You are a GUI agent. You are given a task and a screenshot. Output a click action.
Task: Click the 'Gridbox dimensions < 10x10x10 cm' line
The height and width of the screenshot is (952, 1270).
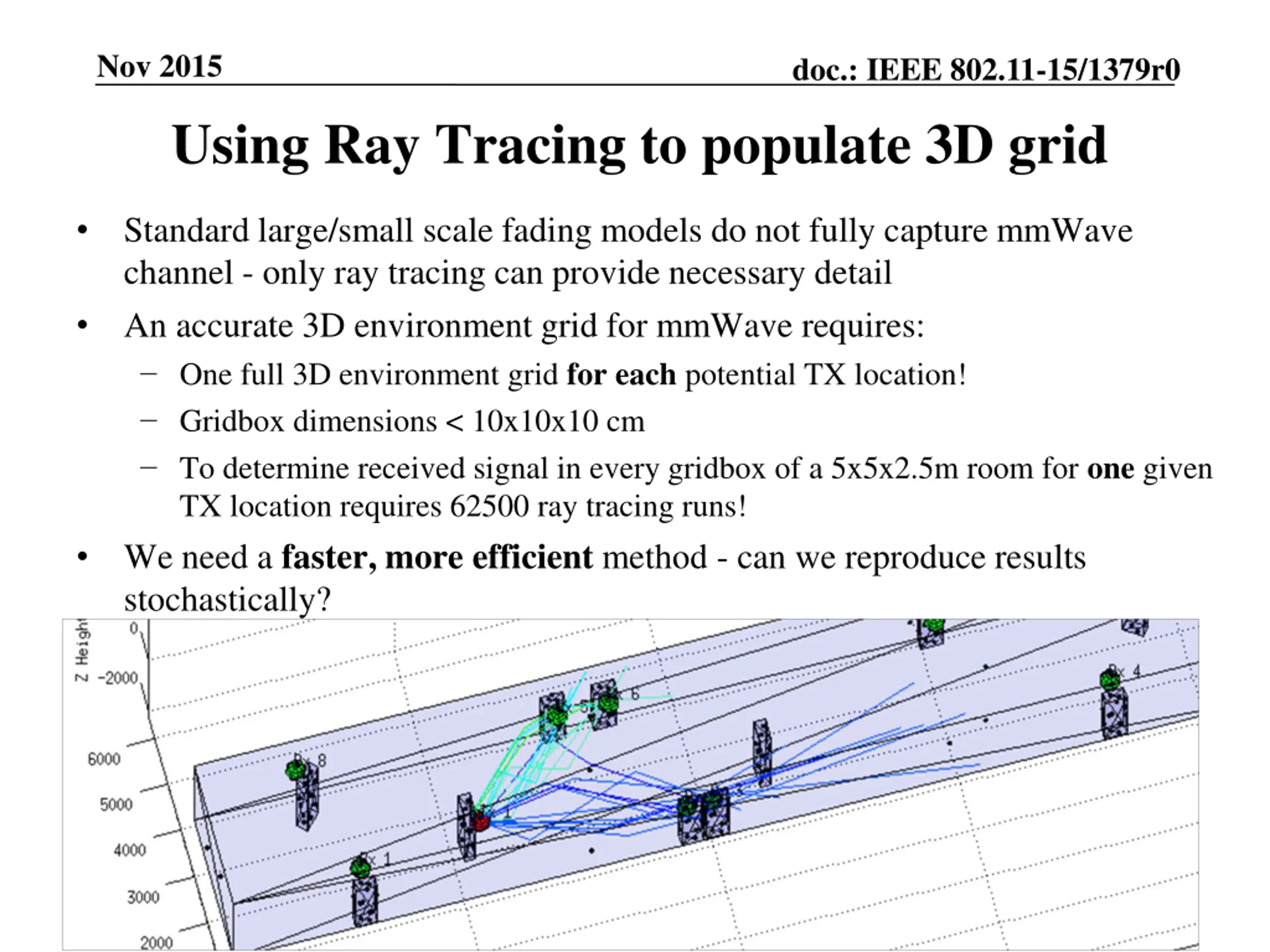coord(412,421)
